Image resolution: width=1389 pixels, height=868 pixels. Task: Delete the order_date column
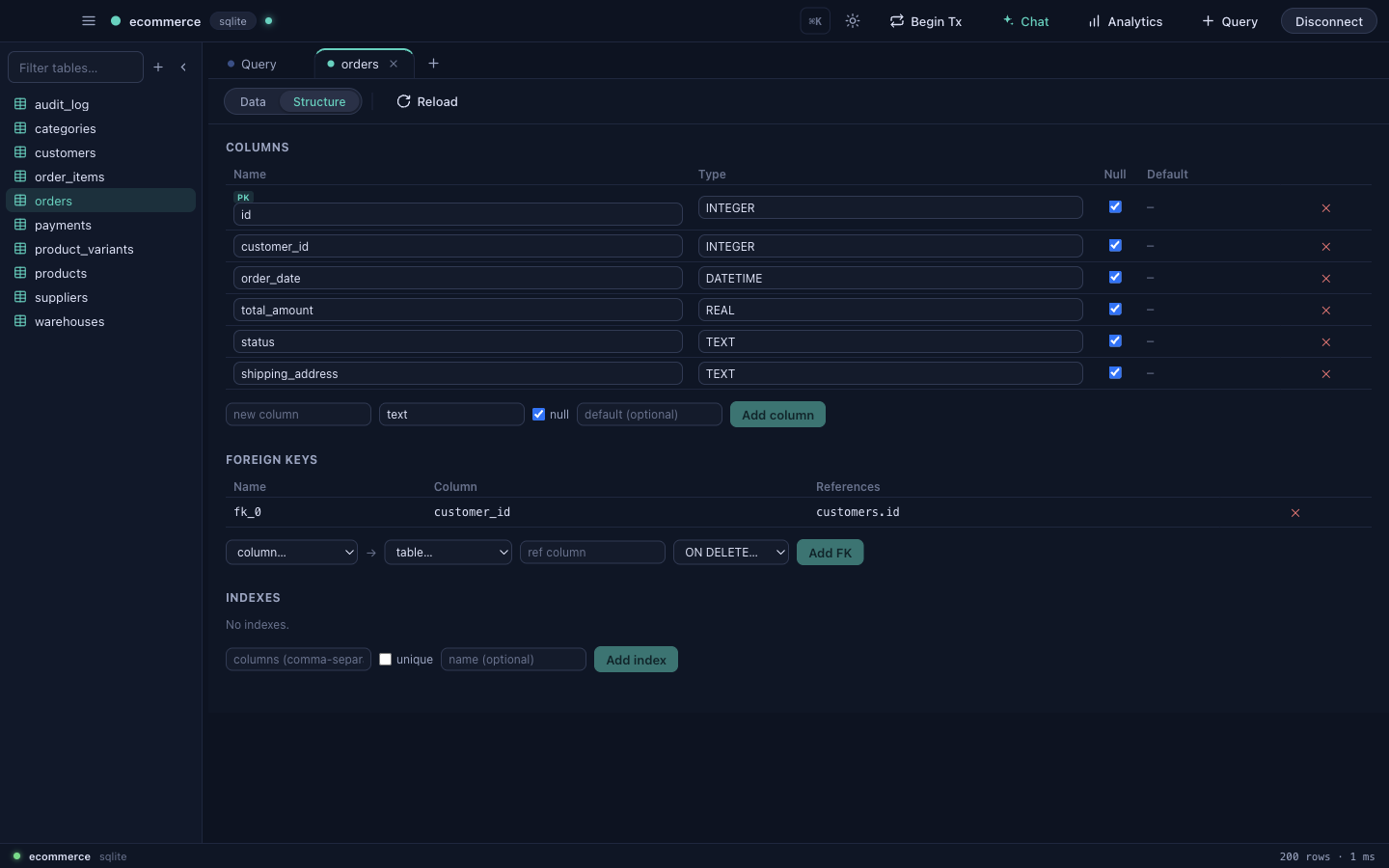click(1326, 279)
